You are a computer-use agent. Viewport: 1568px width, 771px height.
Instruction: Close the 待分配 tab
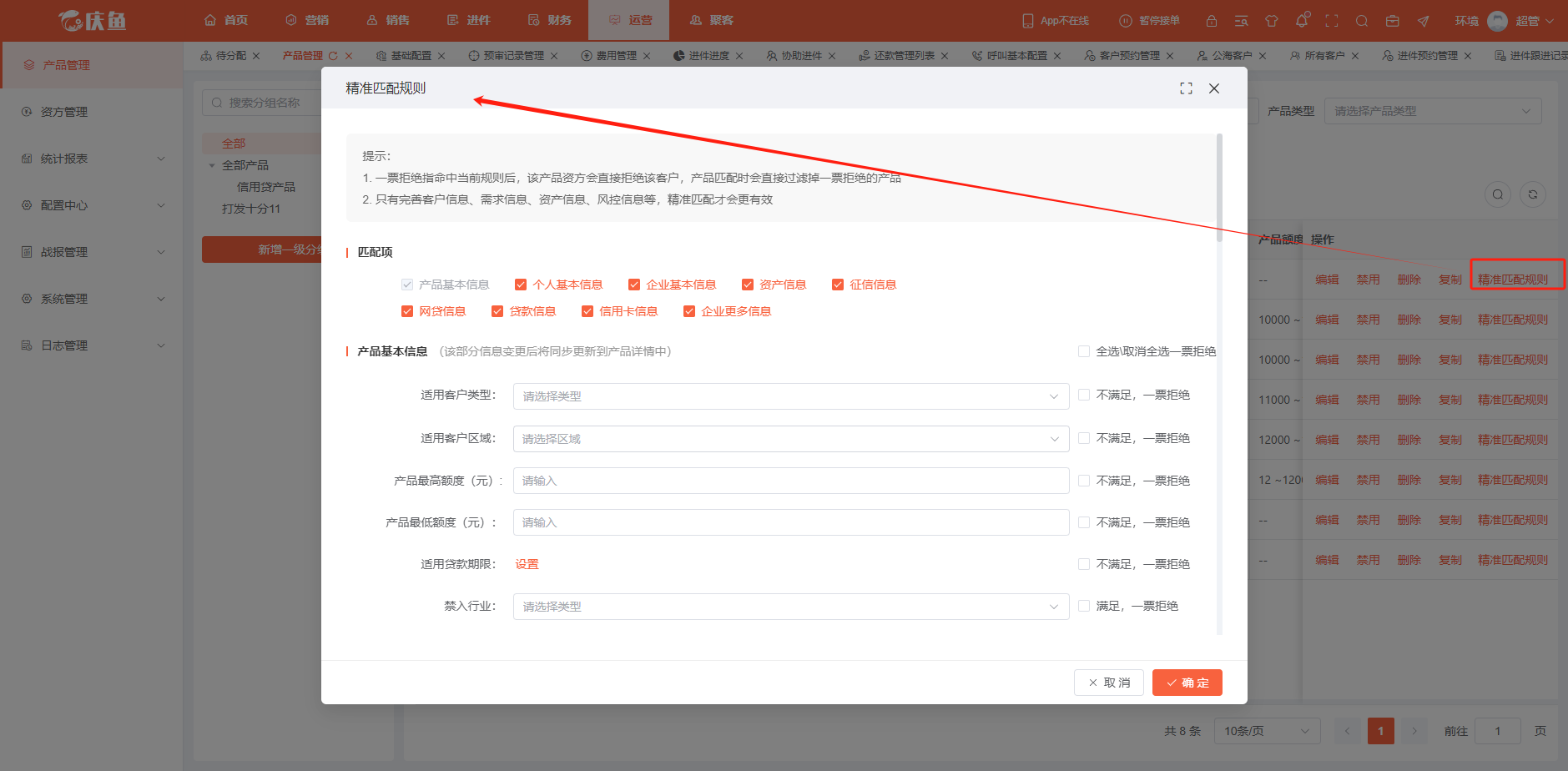click(x=256, y=56)
